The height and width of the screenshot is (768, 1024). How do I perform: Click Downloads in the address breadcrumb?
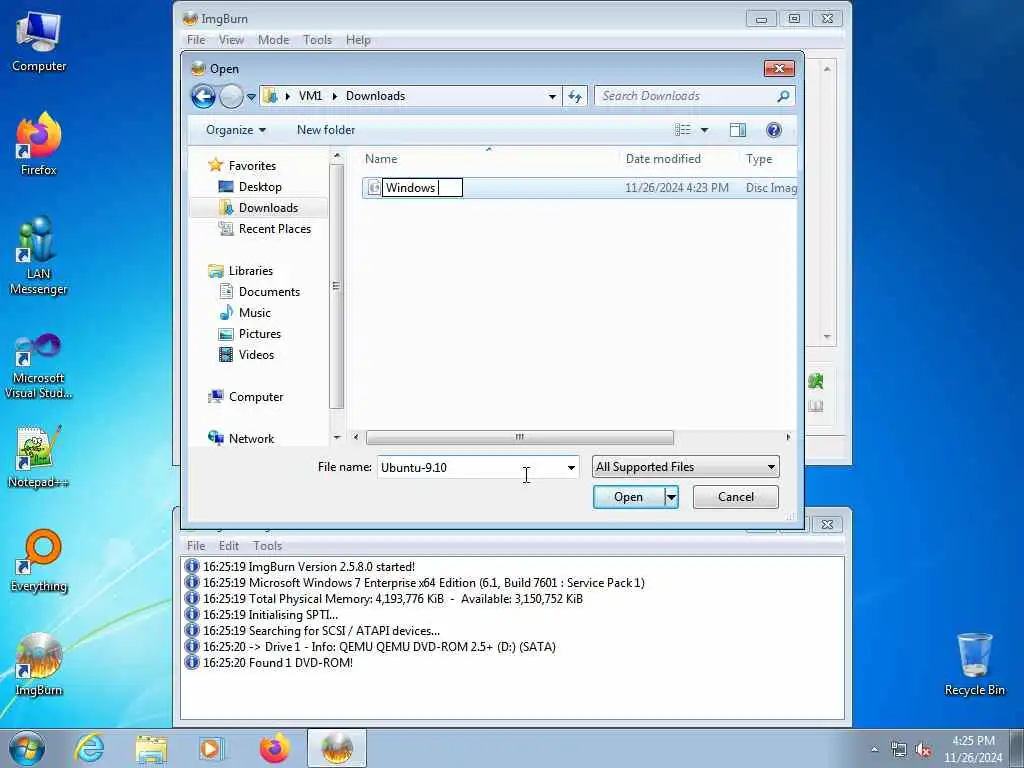pos(376,96)
